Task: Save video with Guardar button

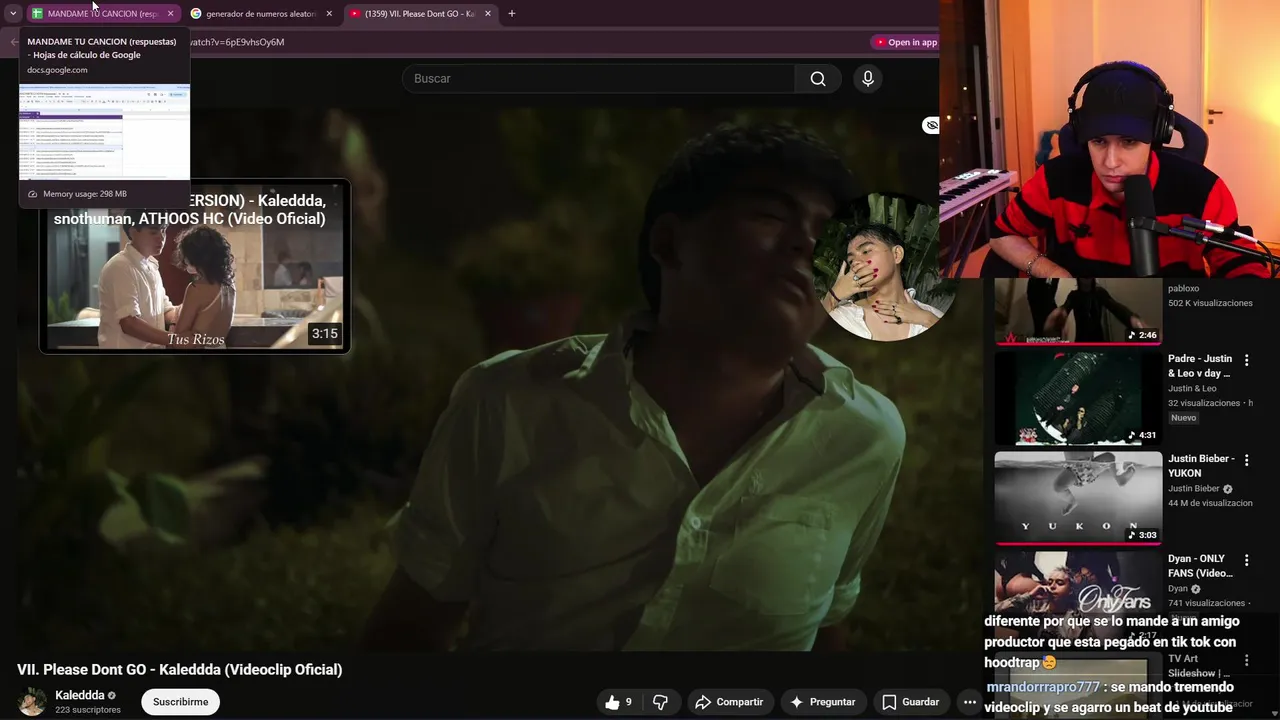Action: coord(910,702)
